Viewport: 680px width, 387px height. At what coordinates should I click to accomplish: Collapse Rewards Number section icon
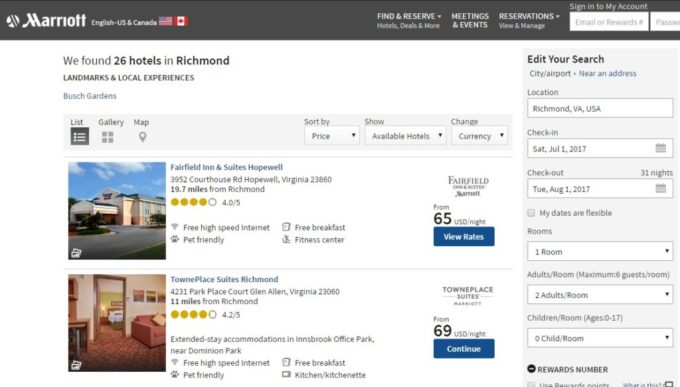click(x=531, y=369)
